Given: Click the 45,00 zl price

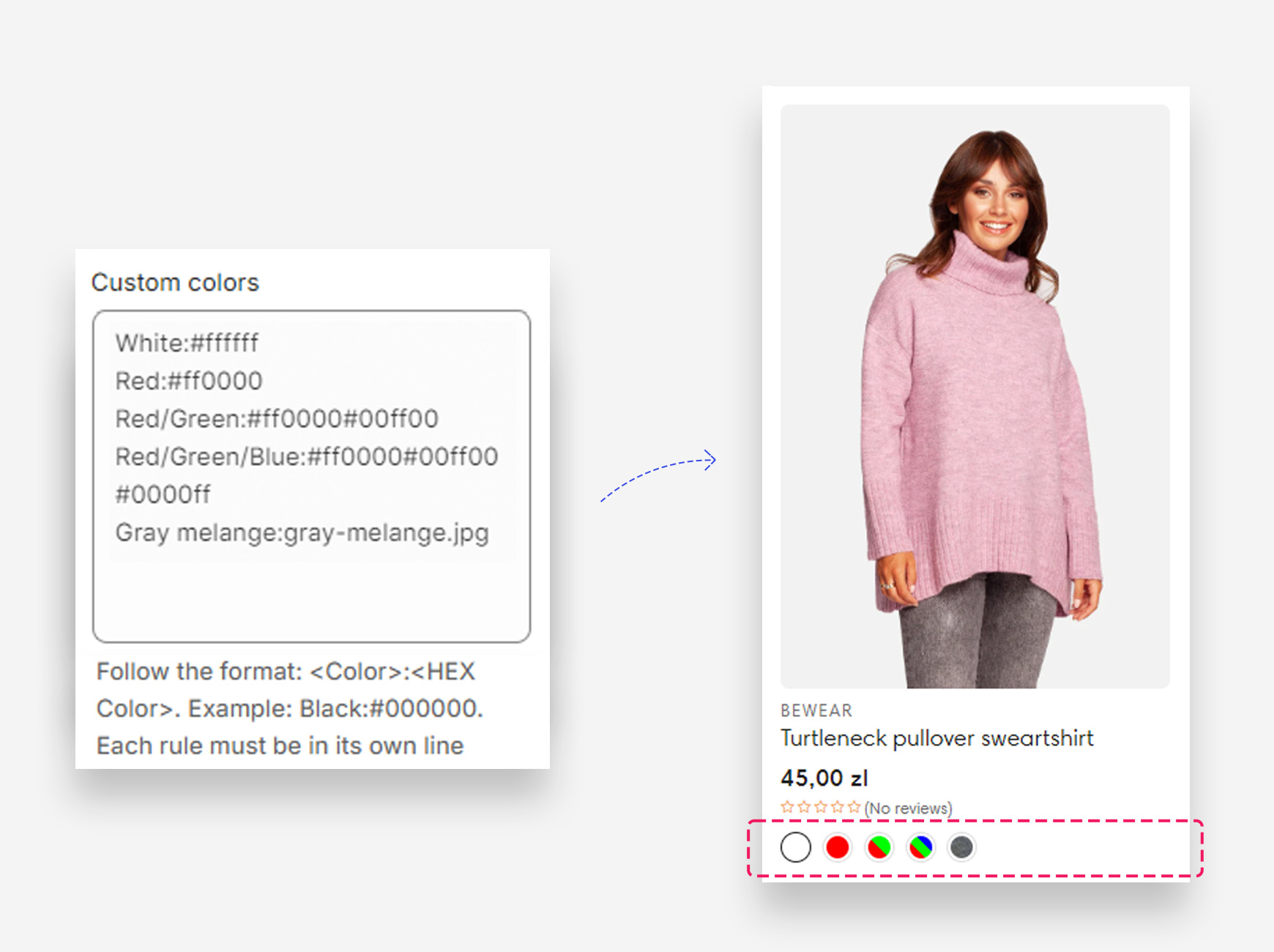Looking at the screenshot, I should (824, 778).
